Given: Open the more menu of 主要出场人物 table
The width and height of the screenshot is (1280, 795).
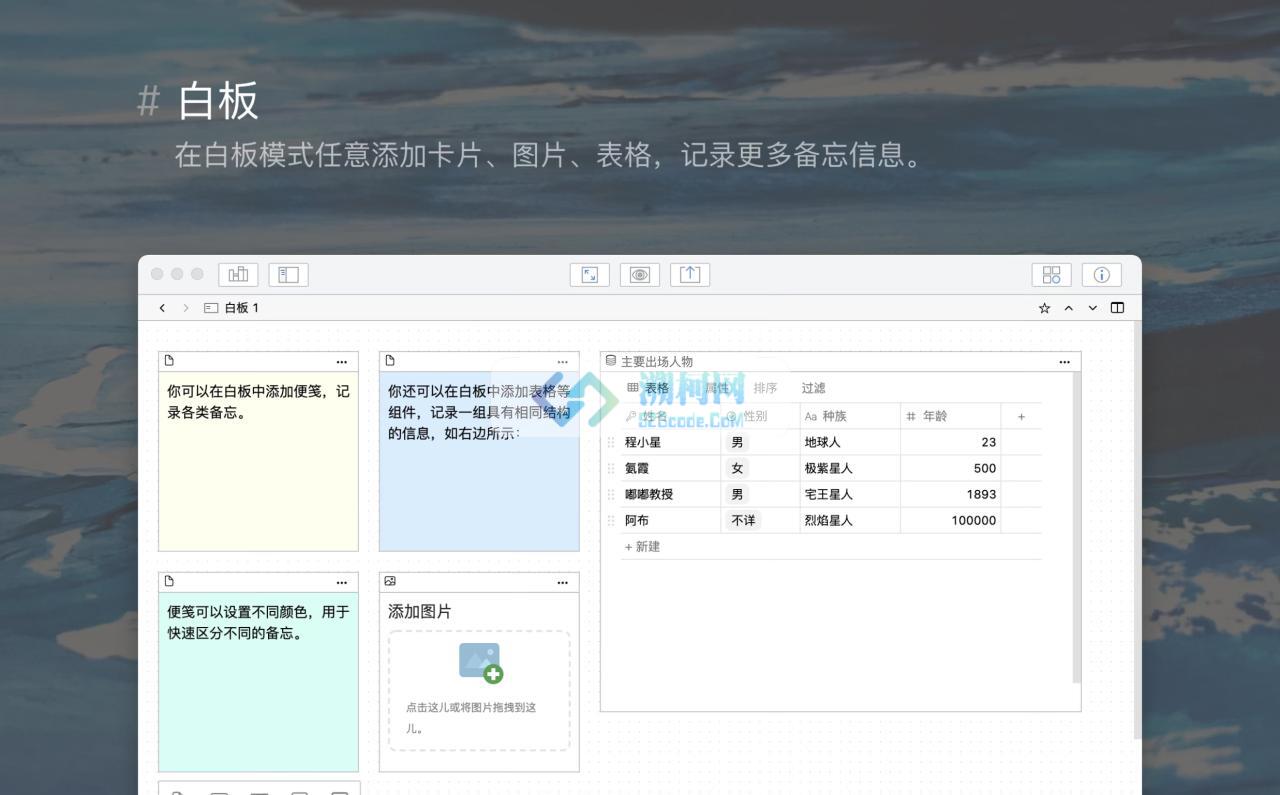Looking at the screenshot, I should tap(1064, 362).
